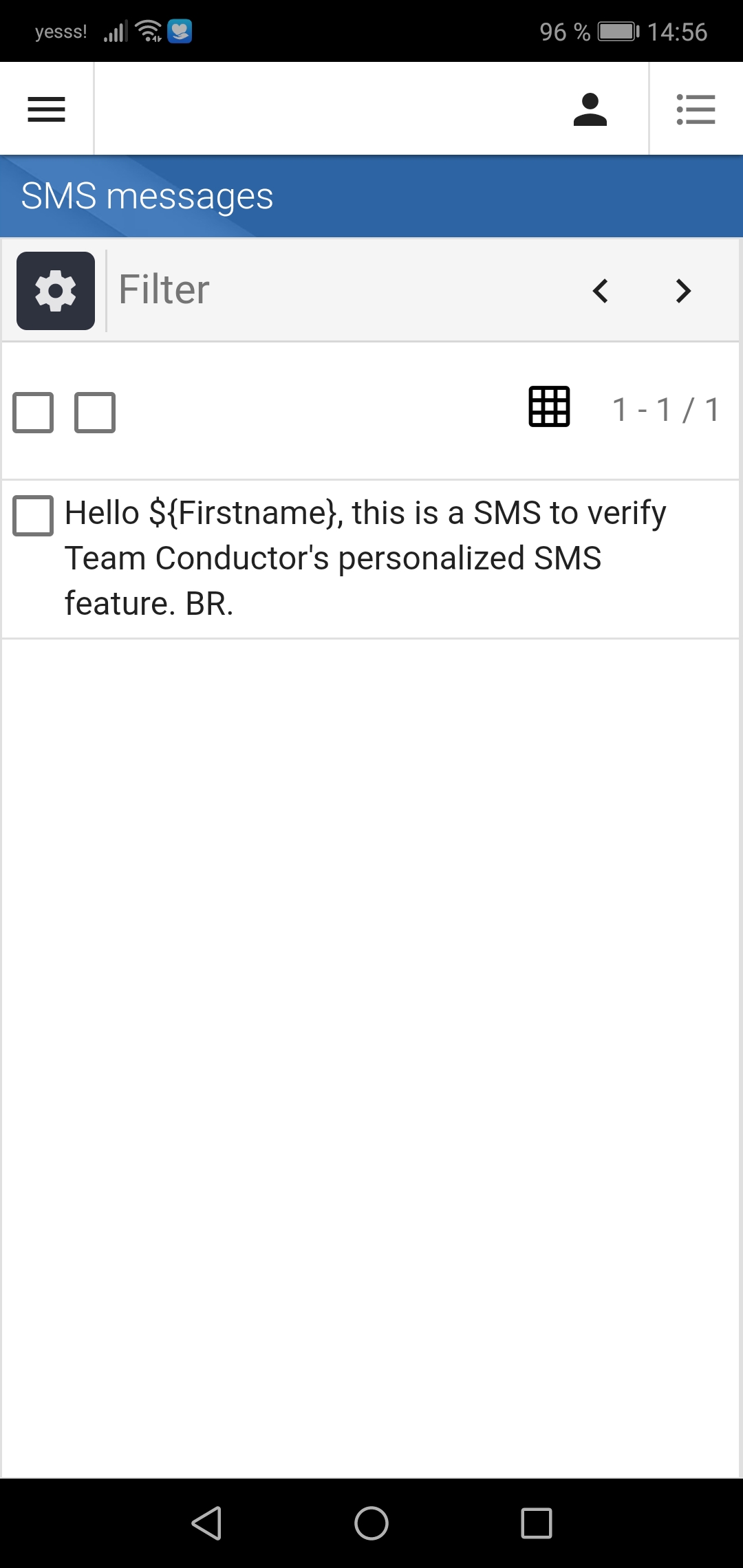The image size is (743, 1568).
Task: Click the 1 - 1 / 1 pagination indicator
Action: click(665, 409)
